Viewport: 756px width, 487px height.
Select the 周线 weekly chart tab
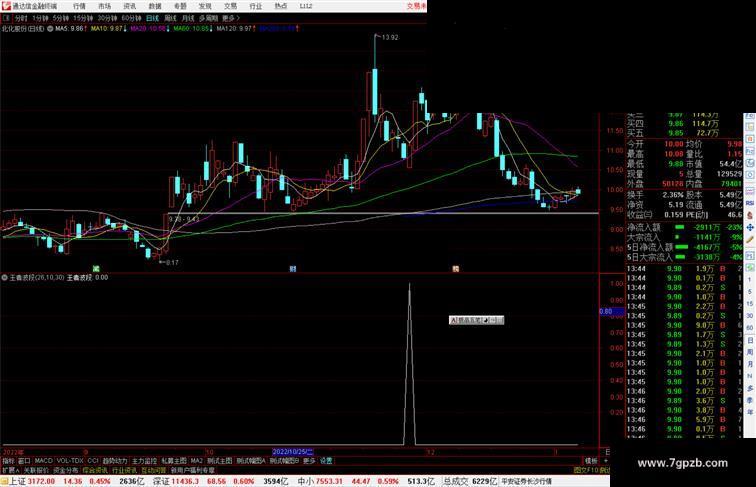pyautogui.click(x=170, y=18)
